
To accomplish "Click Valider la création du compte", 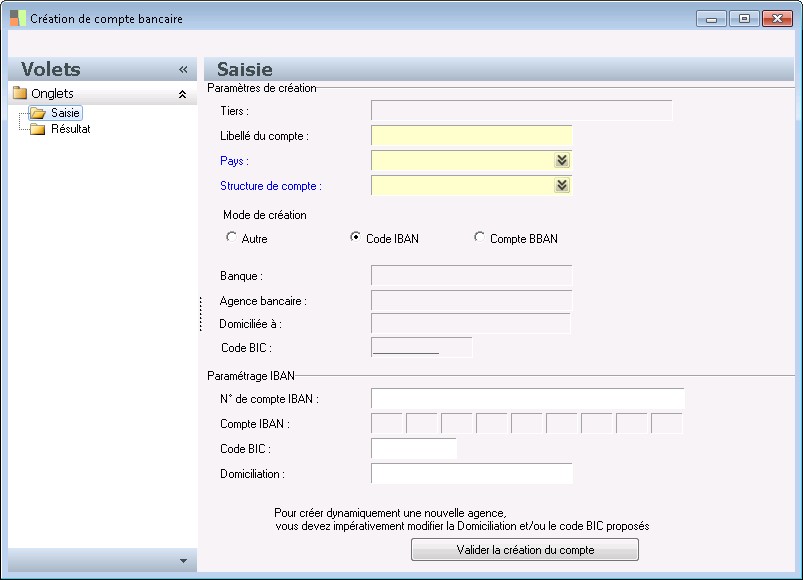I will 525,550.
